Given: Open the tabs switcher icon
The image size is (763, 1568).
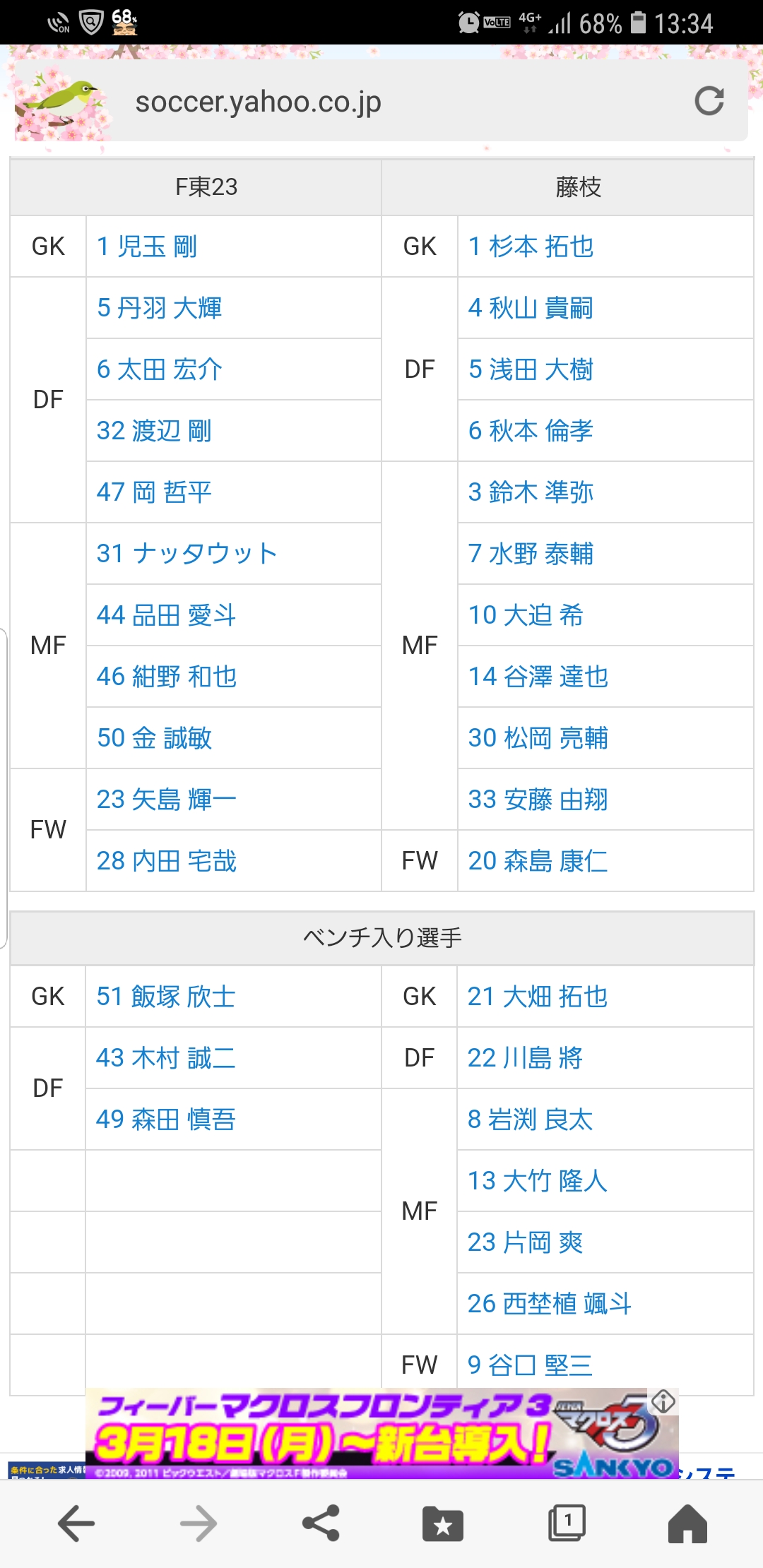Looking at the screenshot, I should click(566, 1523).
